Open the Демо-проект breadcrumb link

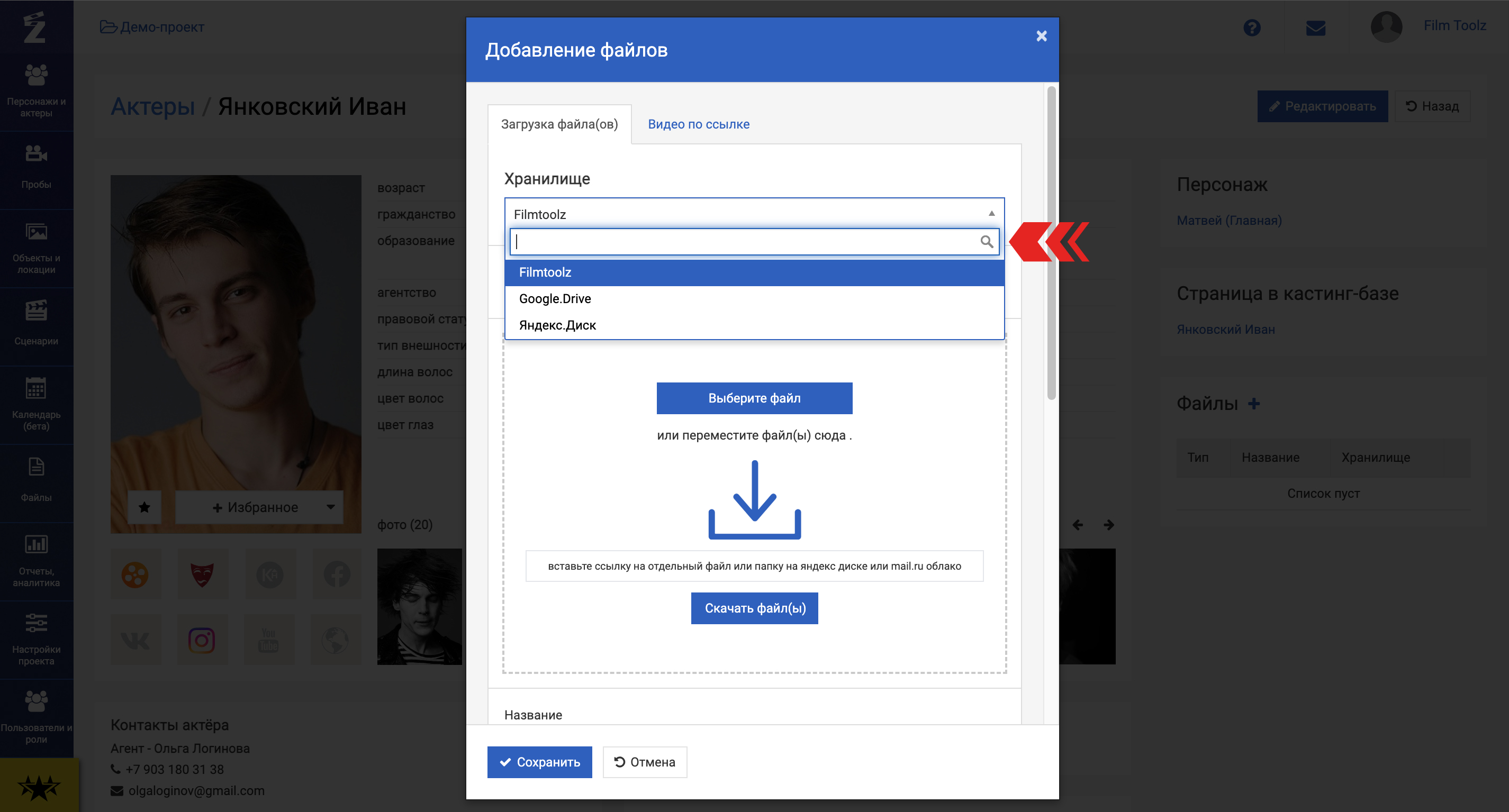pos(152,27)
